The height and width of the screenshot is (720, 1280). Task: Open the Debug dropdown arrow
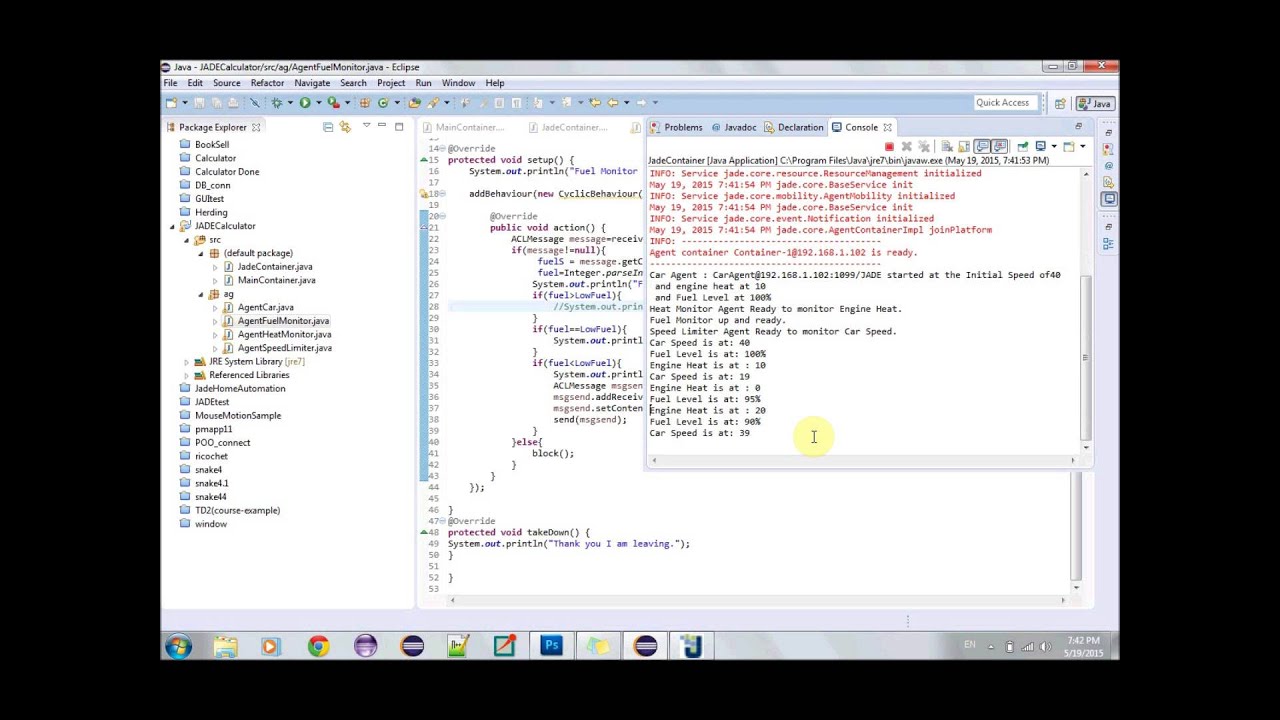click(x=290, y=102)
